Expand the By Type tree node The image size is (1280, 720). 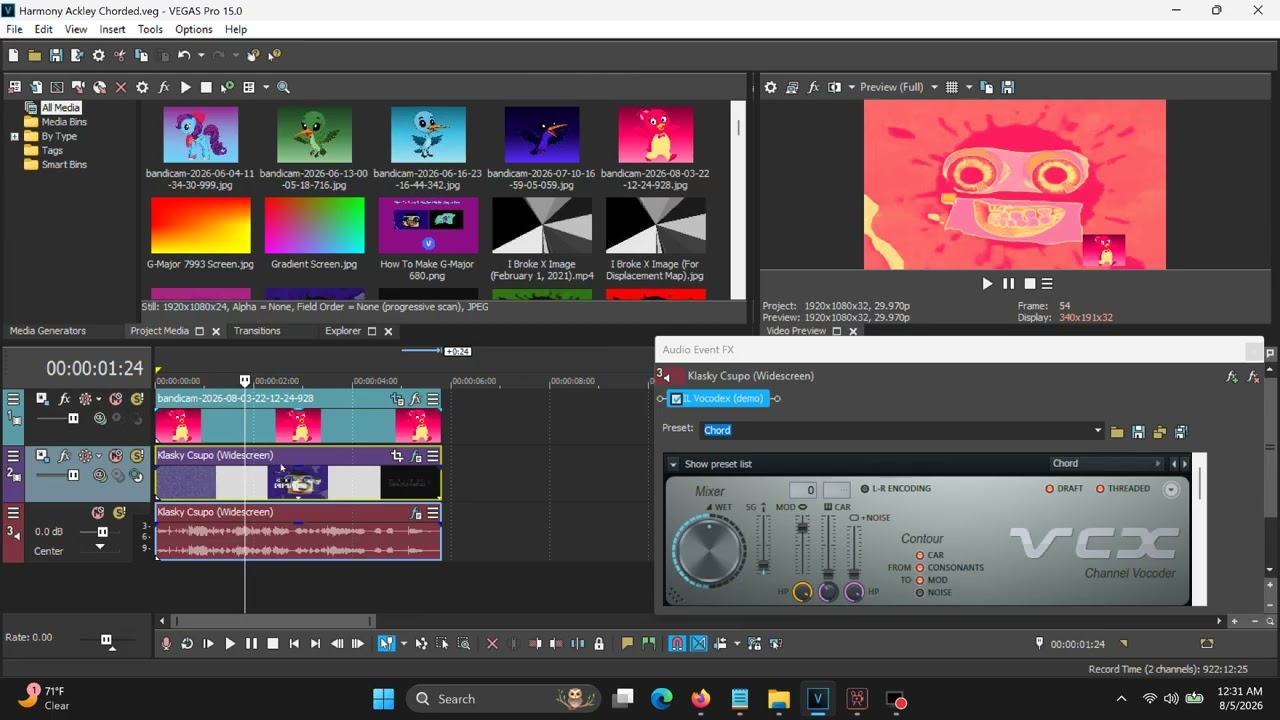pos(15,136)
